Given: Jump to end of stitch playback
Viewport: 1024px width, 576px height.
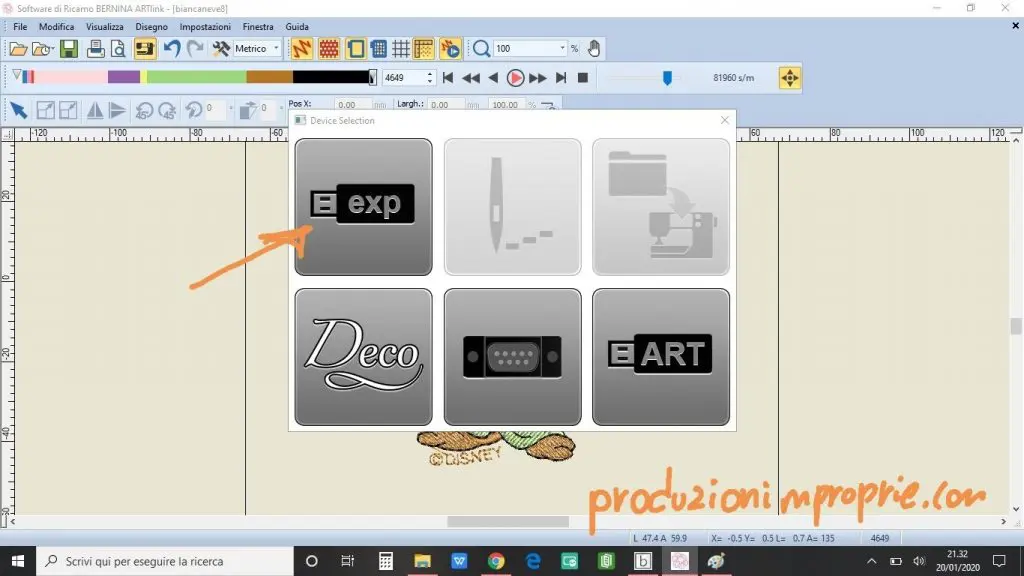Looking at the screenshot, I should click(x=561, y=78).
